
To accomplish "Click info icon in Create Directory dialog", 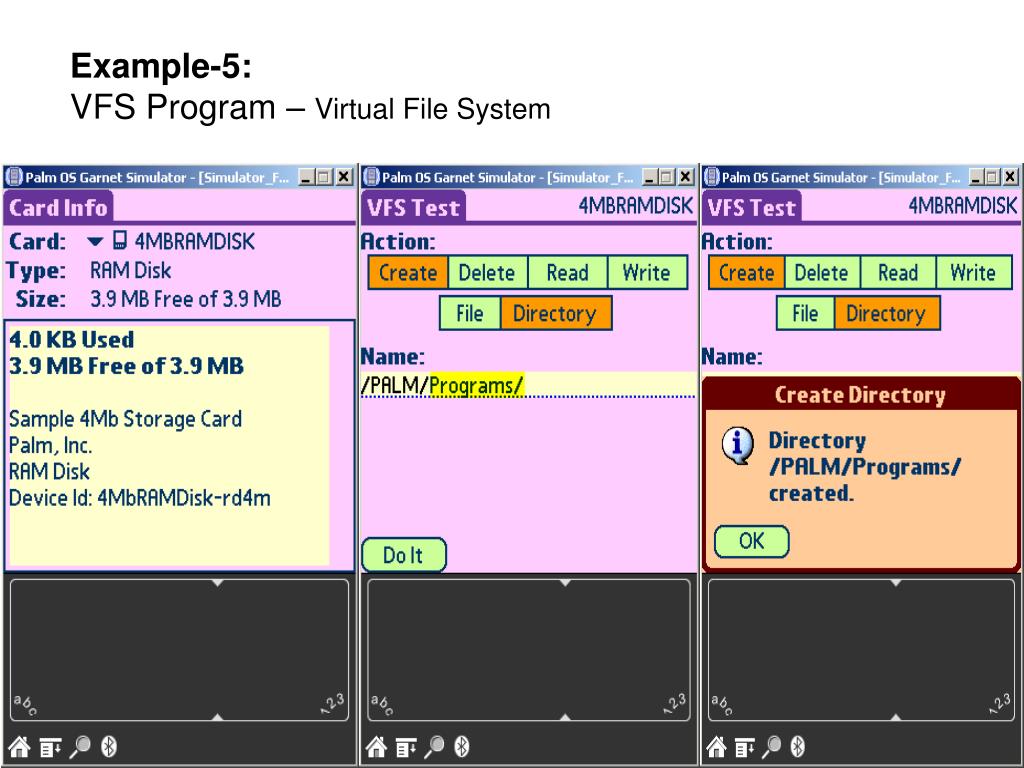I will click(x=738, y=445).
